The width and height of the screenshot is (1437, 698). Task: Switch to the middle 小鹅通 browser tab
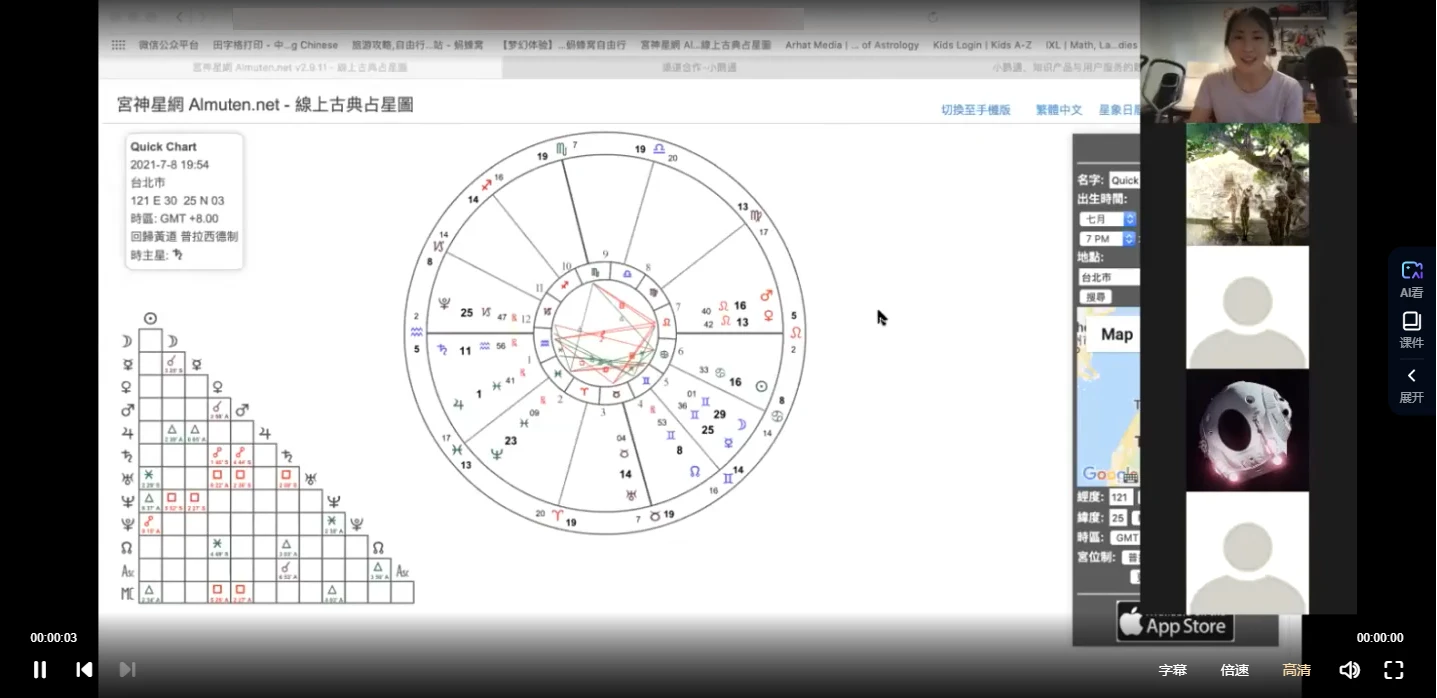click(699, 67)
